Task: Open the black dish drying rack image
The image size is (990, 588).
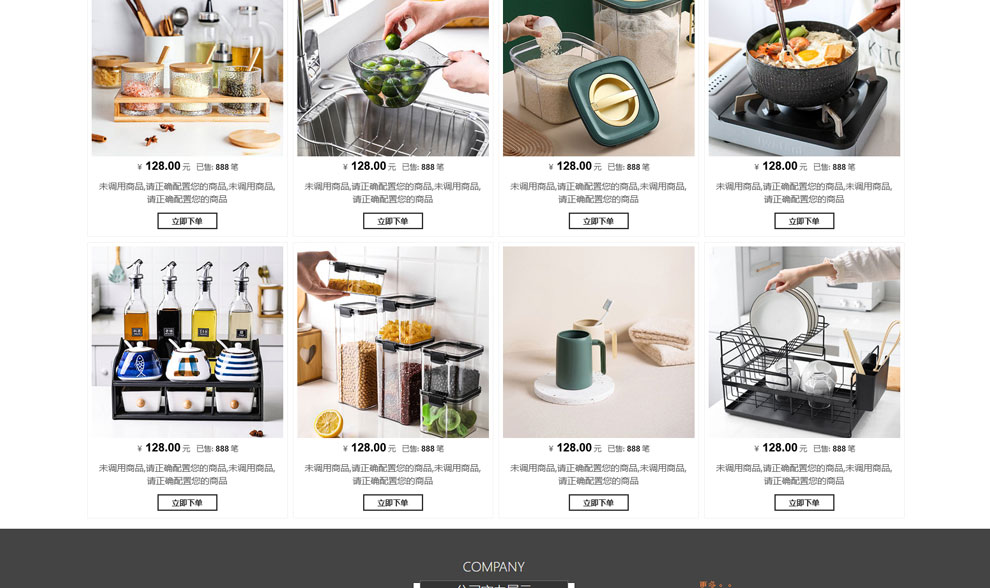Action: 804,342
